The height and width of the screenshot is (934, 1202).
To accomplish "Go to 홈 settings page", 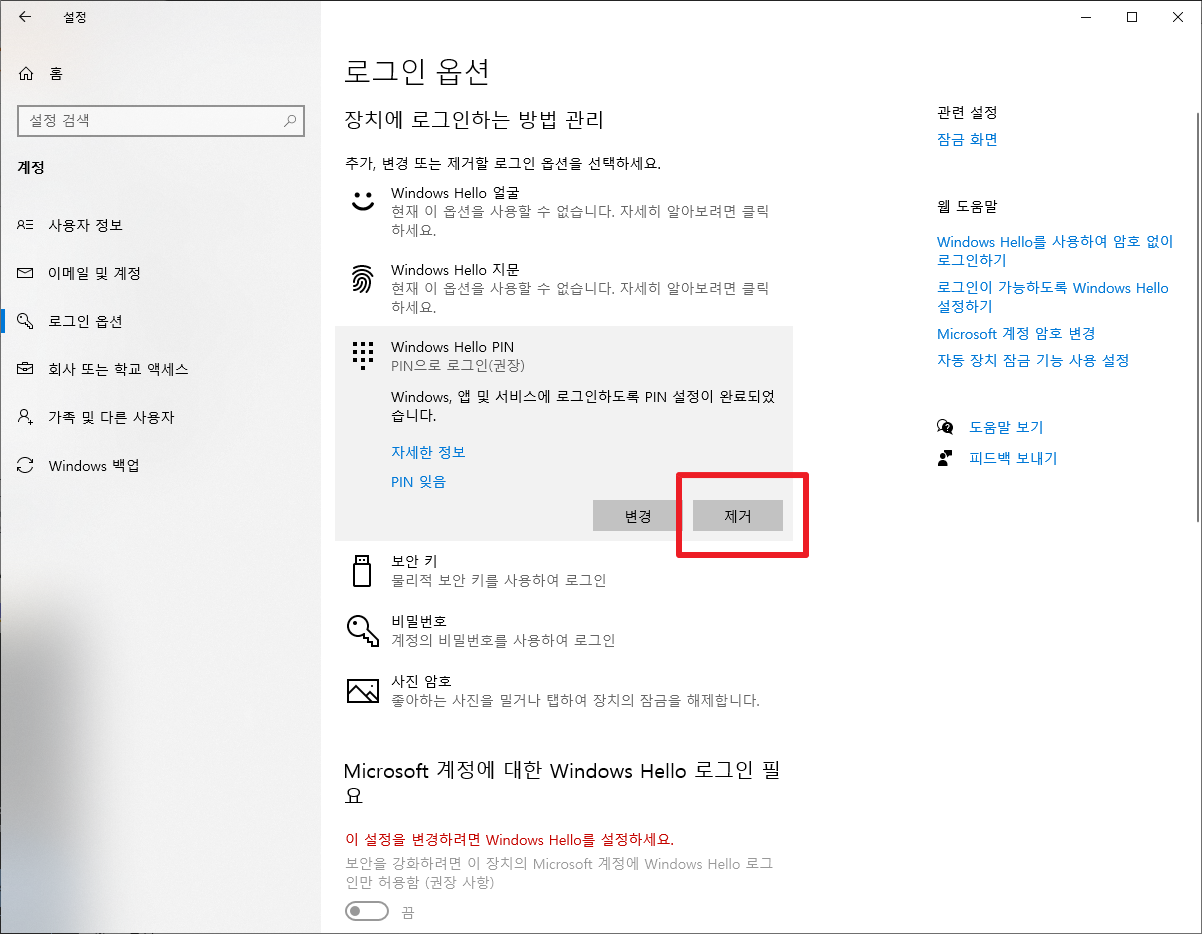I will pyautogui.click(x=160, y=73).
